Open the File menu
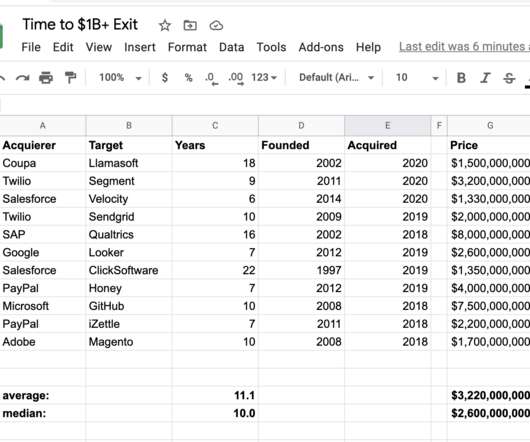The image size is (530, 442). click(31, 47)
